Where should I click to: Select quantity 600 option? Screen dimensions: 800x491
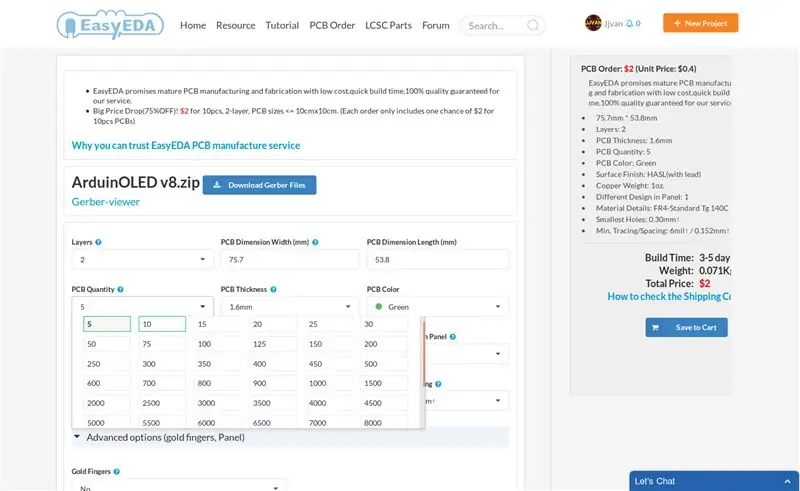click(107, 383)
